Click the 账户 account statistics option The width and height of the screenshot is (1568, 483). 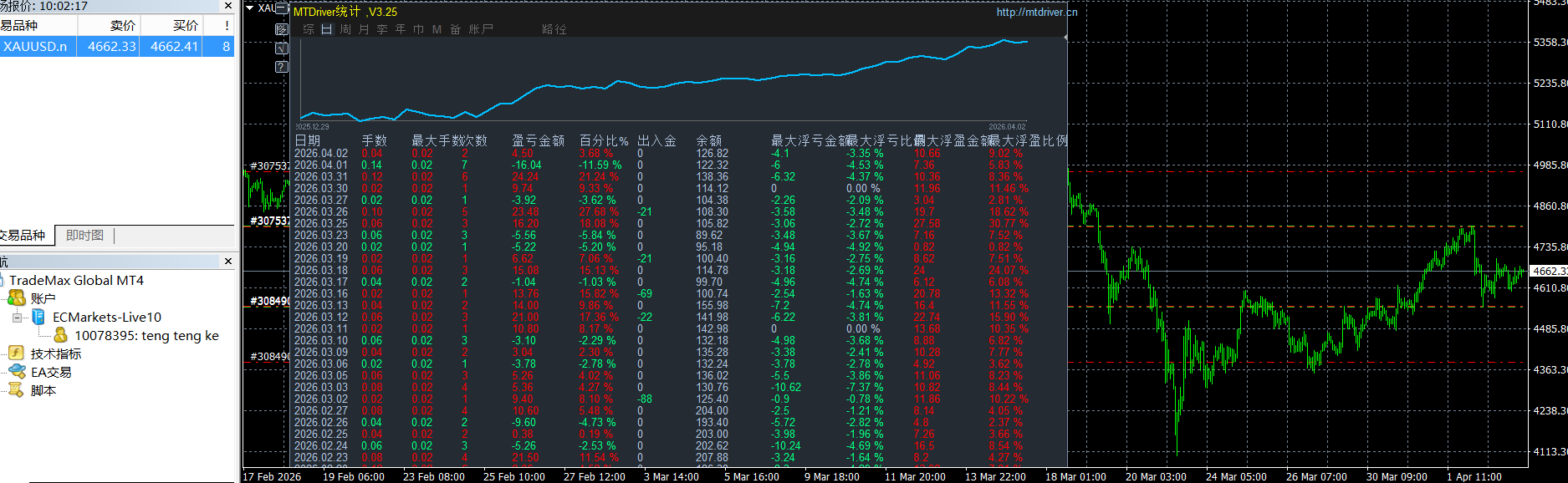[481, 29]
